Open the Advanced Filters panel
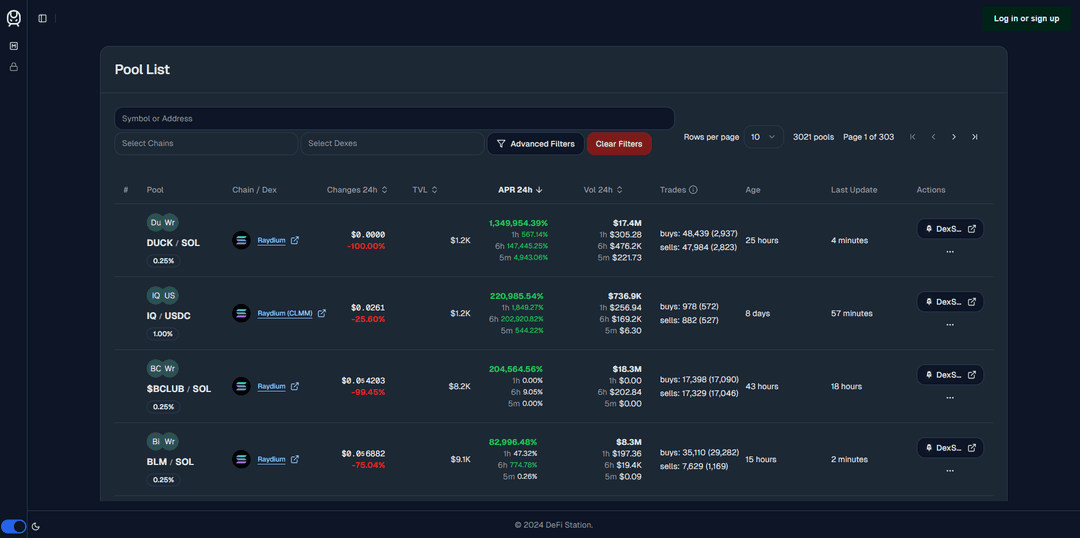This screenshot has height=538, width=1080. coord(535,144)
